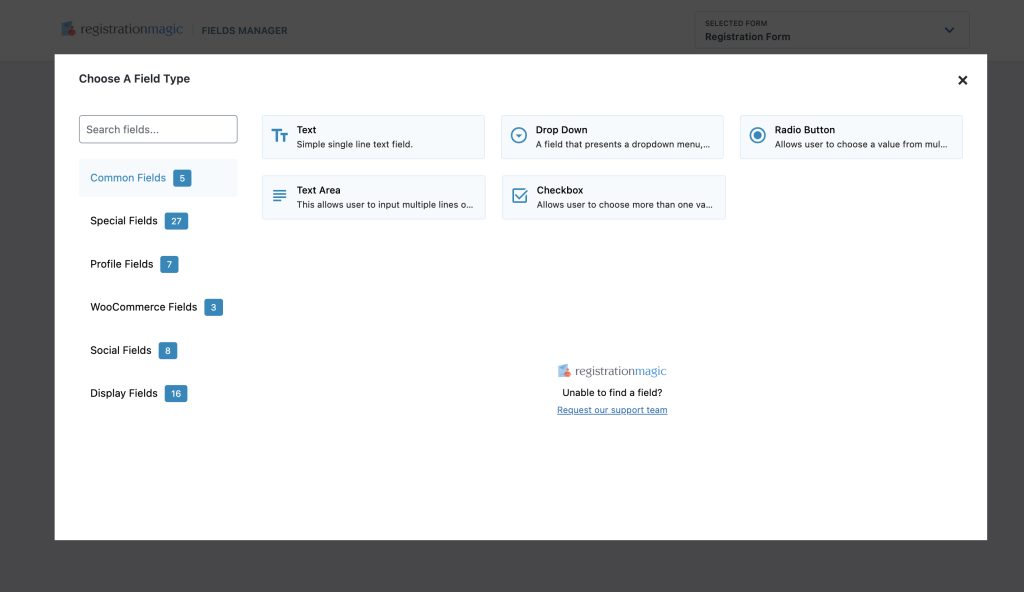Click the RegistrationMagic logo in header

122,30
